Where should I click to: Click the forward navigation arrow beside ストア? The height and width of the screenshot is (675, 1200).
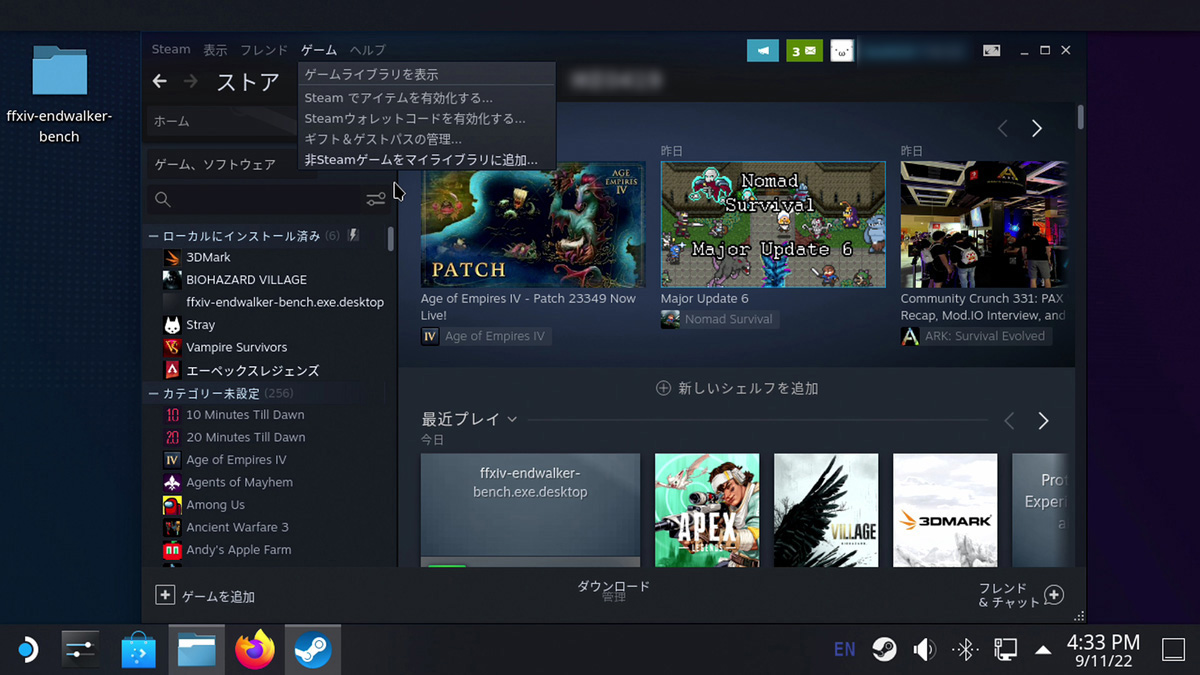coord(191,81)
